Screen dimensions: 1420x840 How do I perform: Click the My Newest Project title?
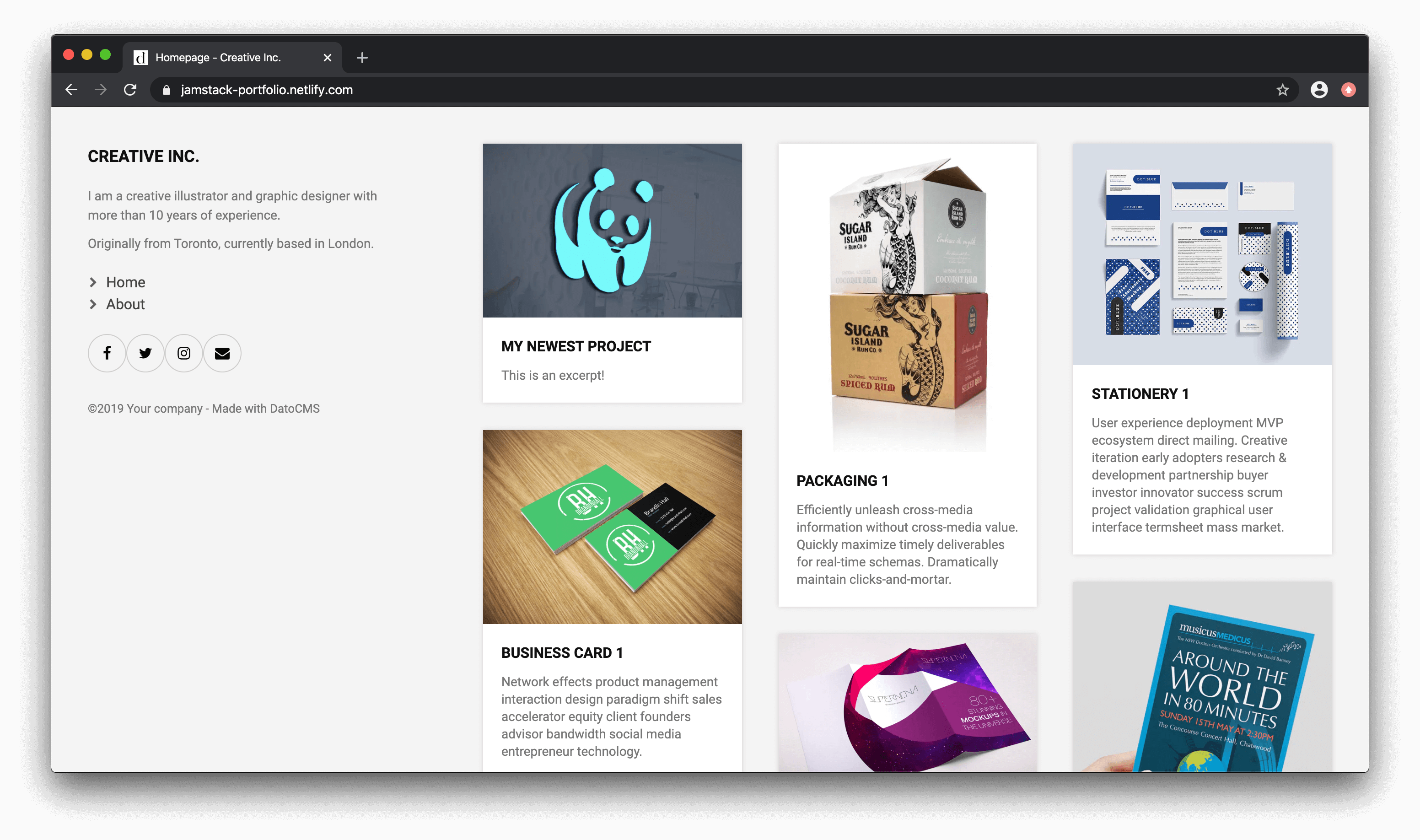coord(576,346)
